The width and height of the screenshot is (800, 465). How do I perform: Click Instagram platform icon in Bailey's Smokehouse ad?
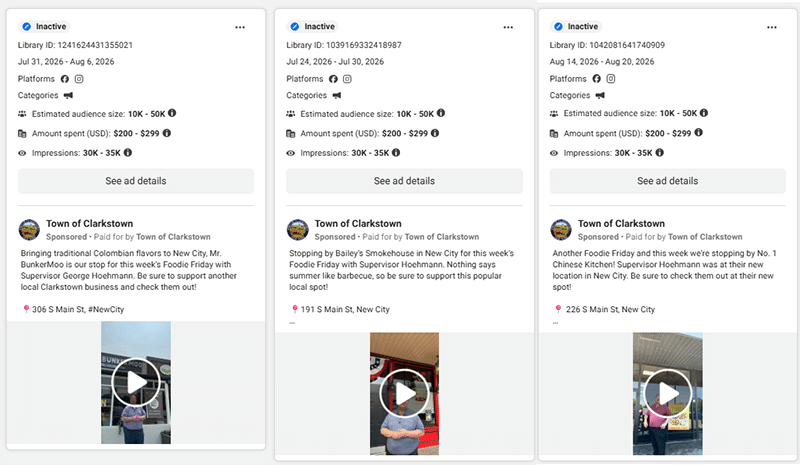(347, 79)
